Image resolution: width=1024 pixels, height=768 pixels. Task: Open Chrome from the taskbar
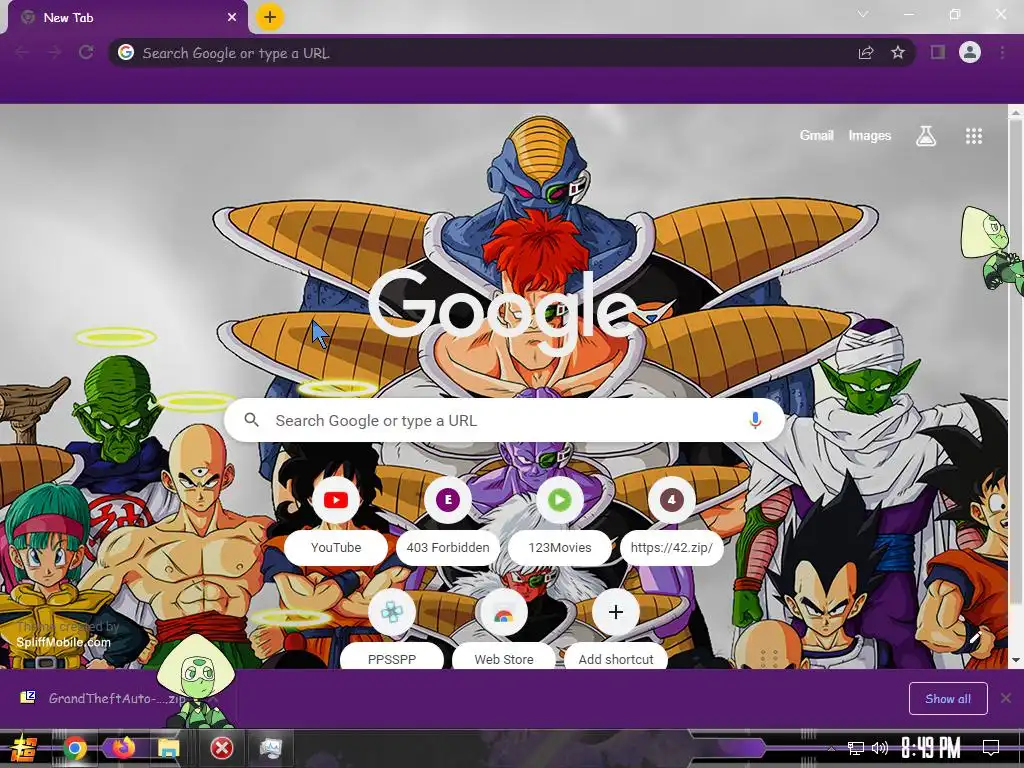pos(74,748)
